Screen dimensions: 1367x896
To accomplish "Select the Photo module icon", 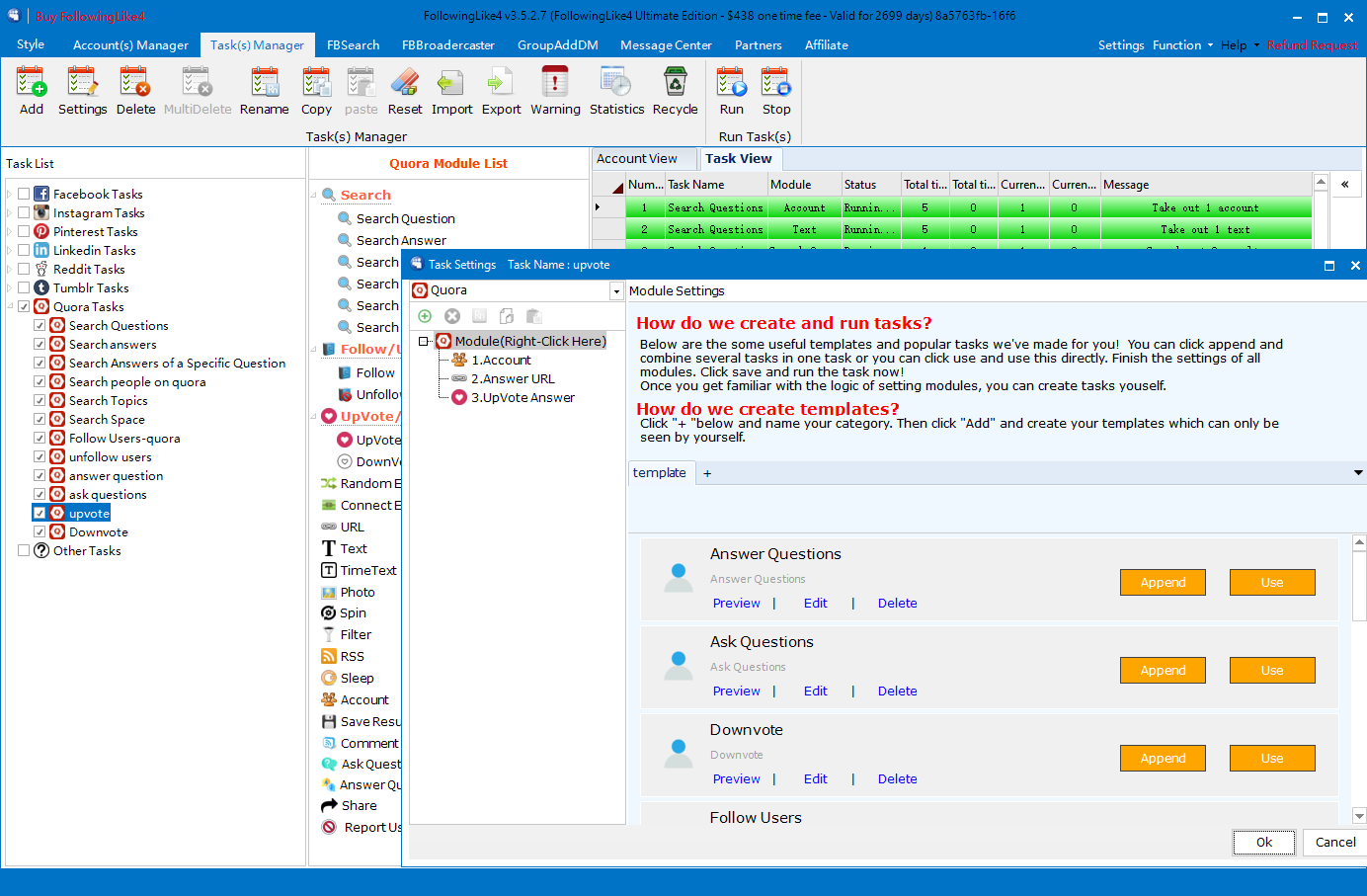I will point(329,593).
